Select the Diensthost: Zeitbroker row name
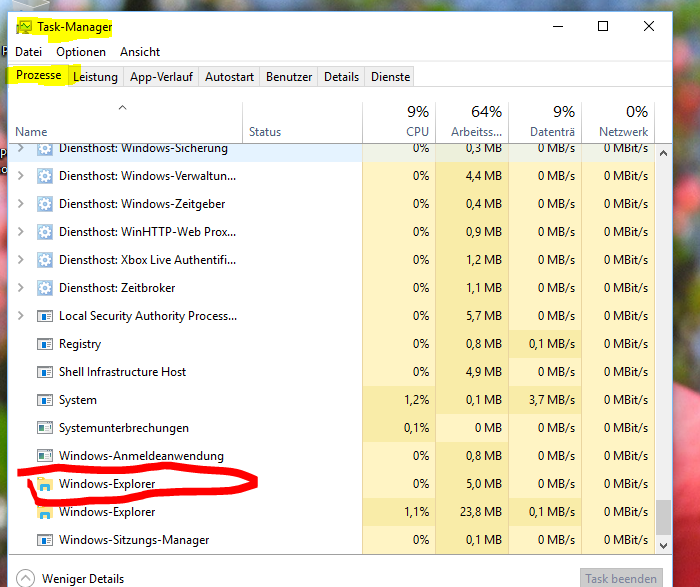This screenshot has width=700, height=587. pyautogui.click(x=117, y=288)
